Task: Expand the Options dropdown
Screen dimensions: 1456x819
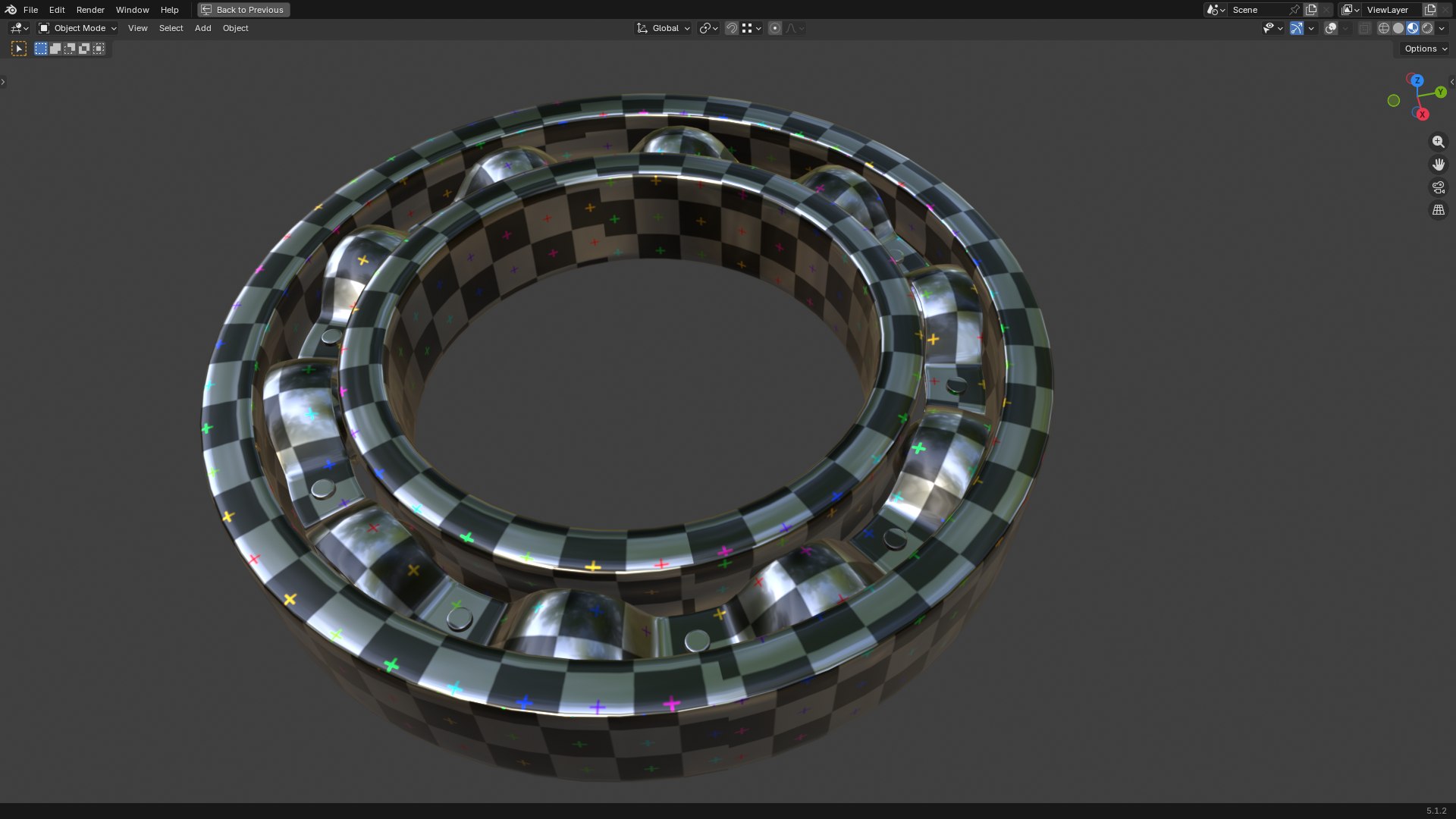Action: click(1426, 49)
